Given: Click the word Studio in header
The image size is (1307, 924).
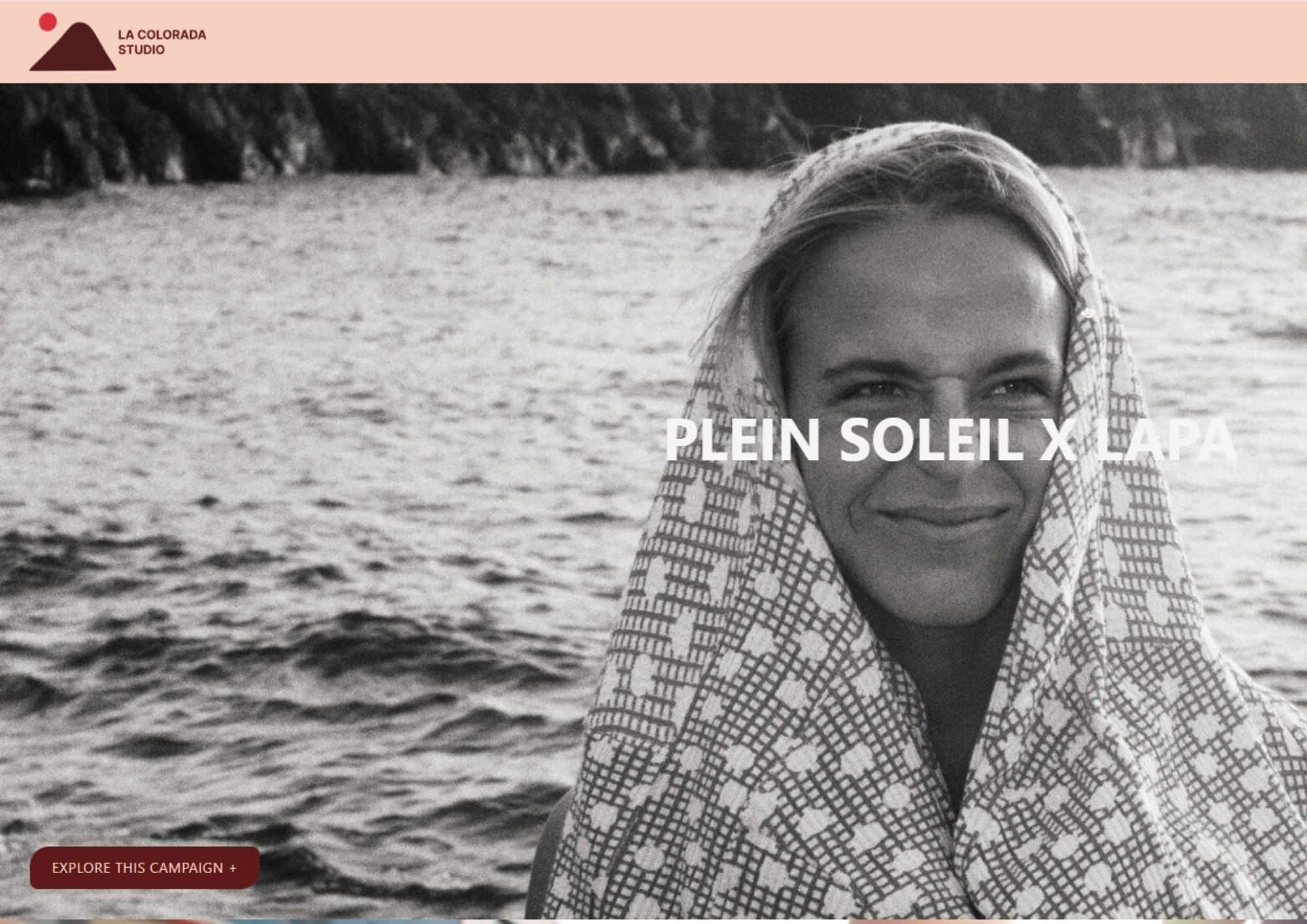Looking at the screenshot, I should 141,50.
